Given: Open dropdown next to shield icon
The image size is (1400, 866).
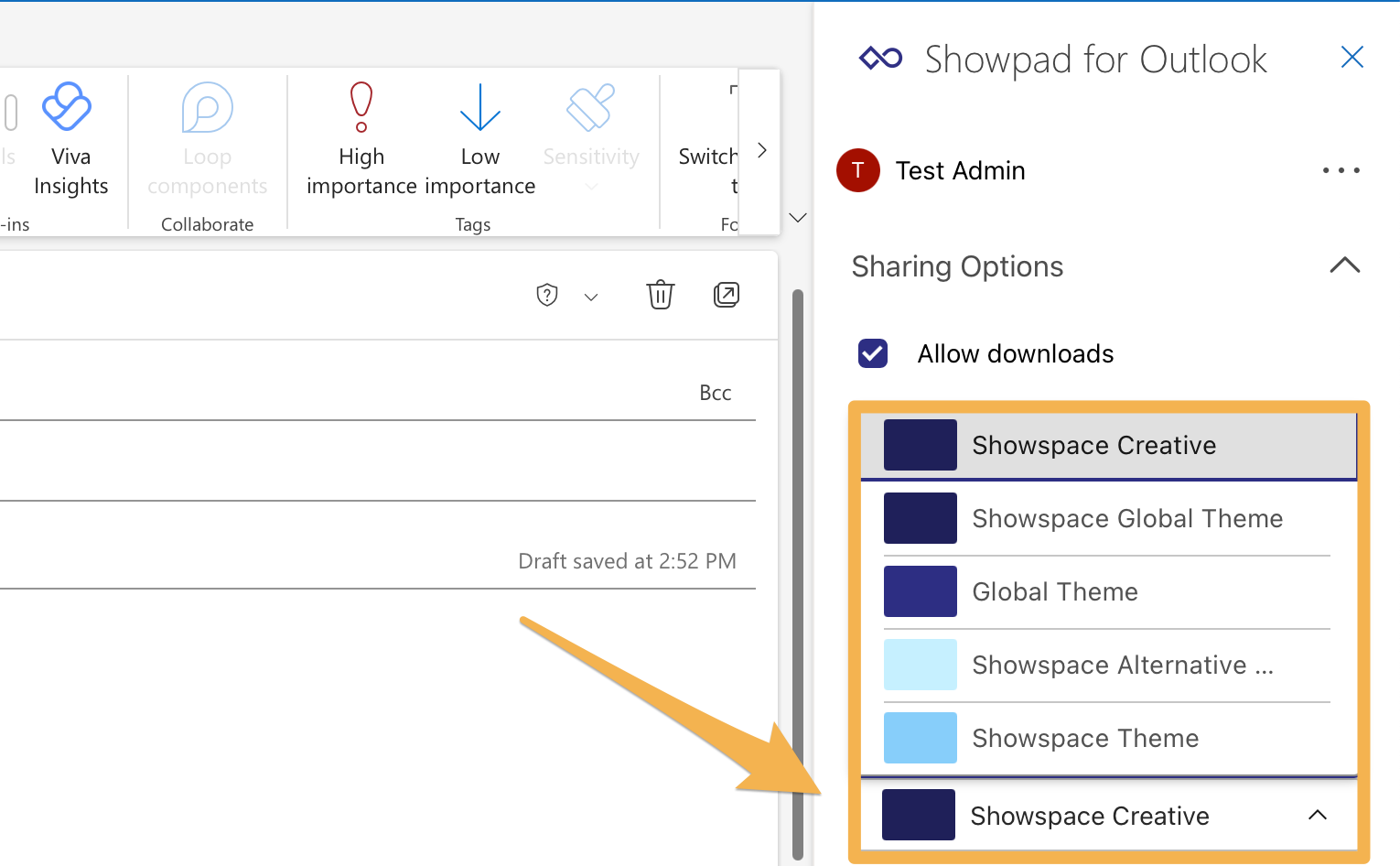Looking at the screenshot, I should 591,297.
